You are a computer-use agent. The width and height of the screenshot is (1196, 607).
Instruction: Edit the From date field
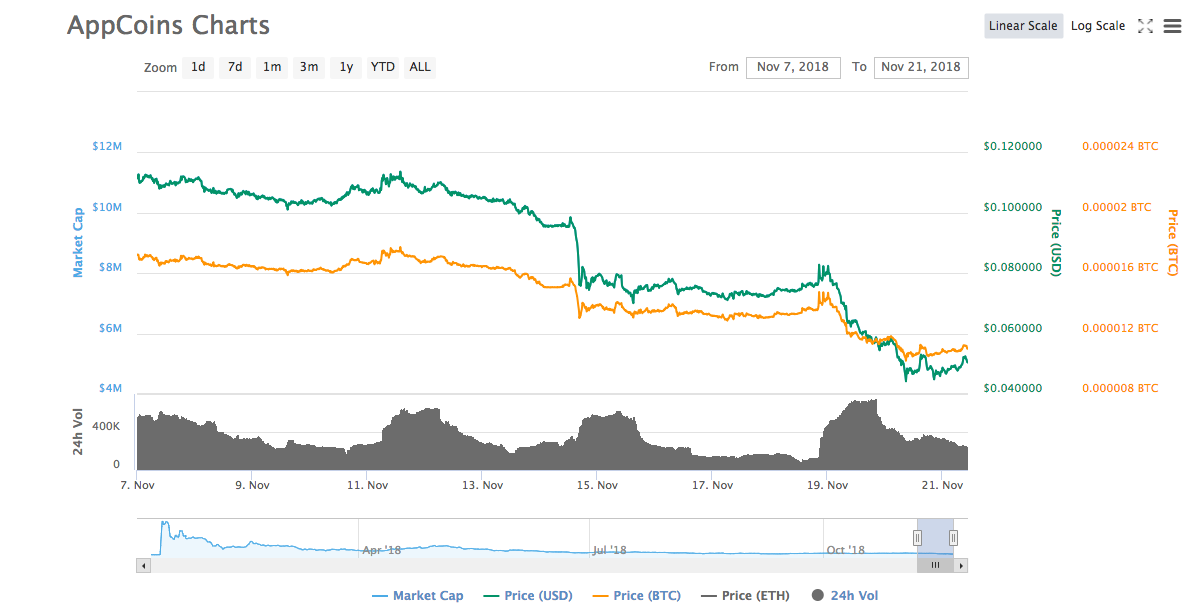(793, 67)
